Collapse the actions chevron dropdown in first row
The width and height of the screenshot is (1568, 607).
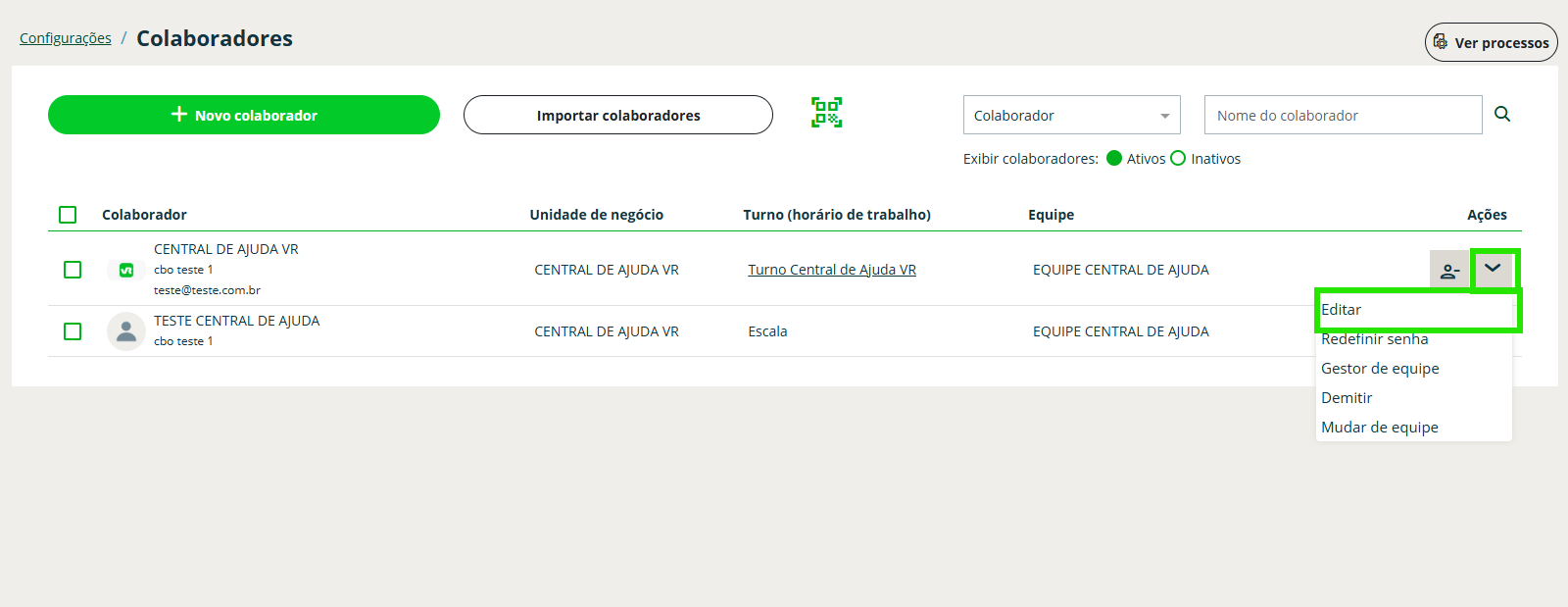pos(1493,269)
